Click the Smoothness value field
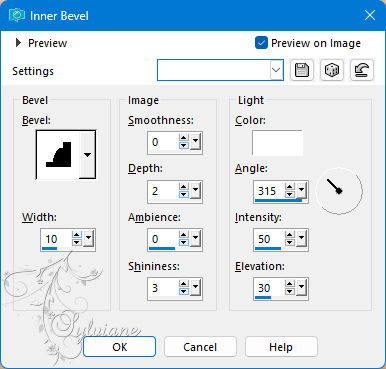This screenshot has width=386, height=369. pyautogui.click(x=163, y=142)
